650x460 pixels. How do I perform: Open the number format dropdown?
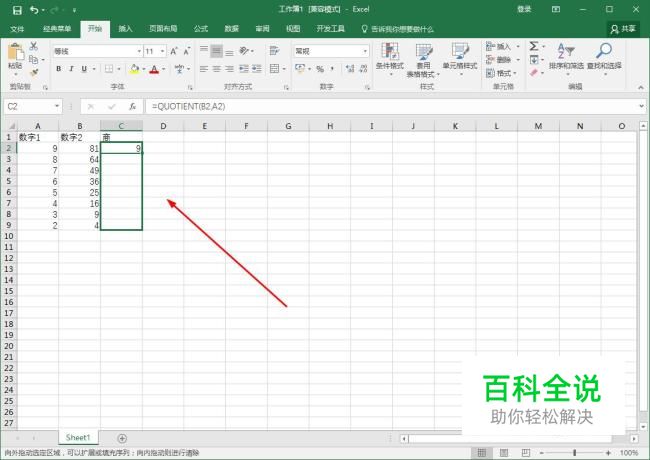click(x=365, y=51)
